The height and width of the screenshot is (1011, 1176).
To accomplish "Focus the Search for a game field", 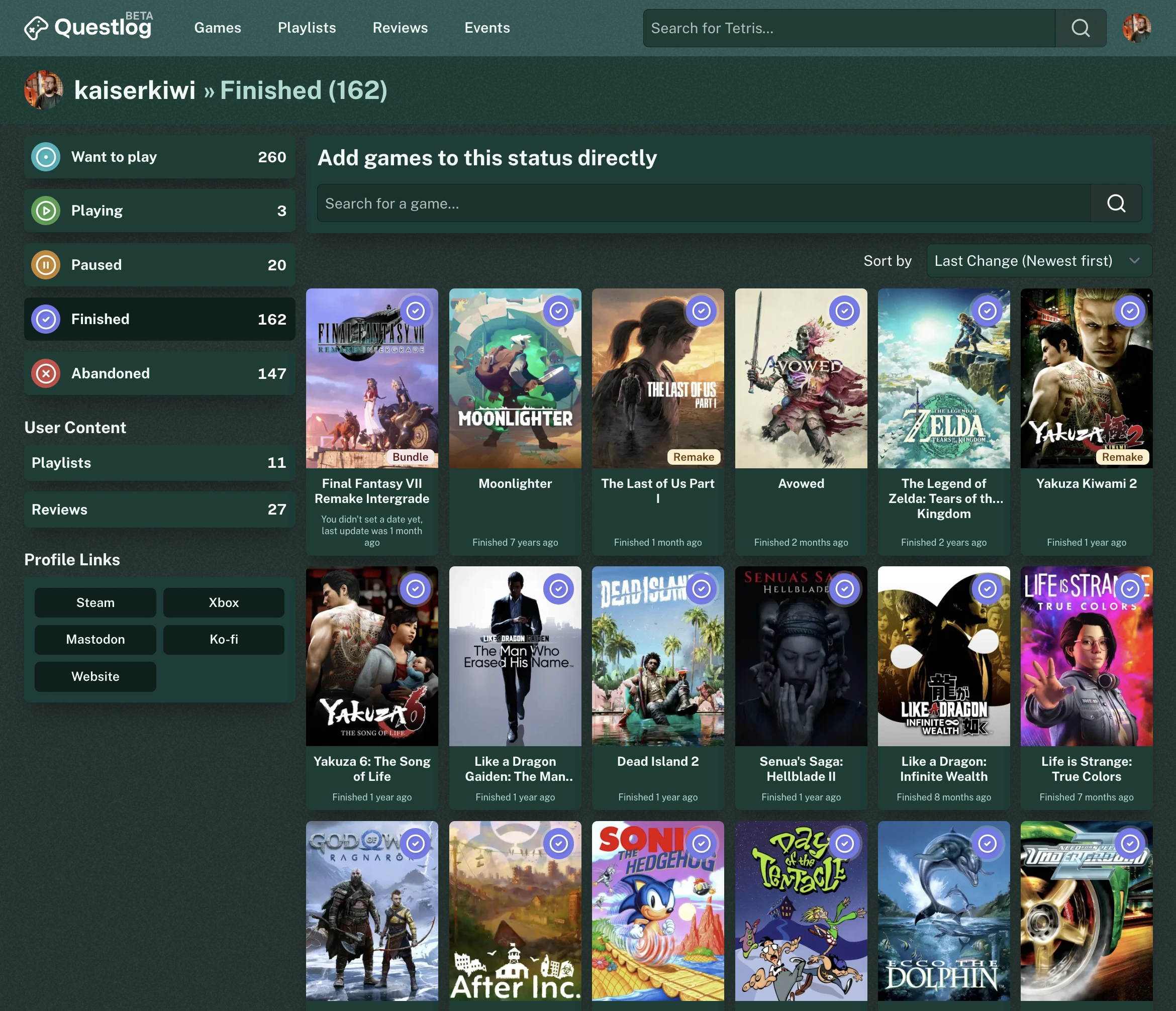I will point(704,203).
